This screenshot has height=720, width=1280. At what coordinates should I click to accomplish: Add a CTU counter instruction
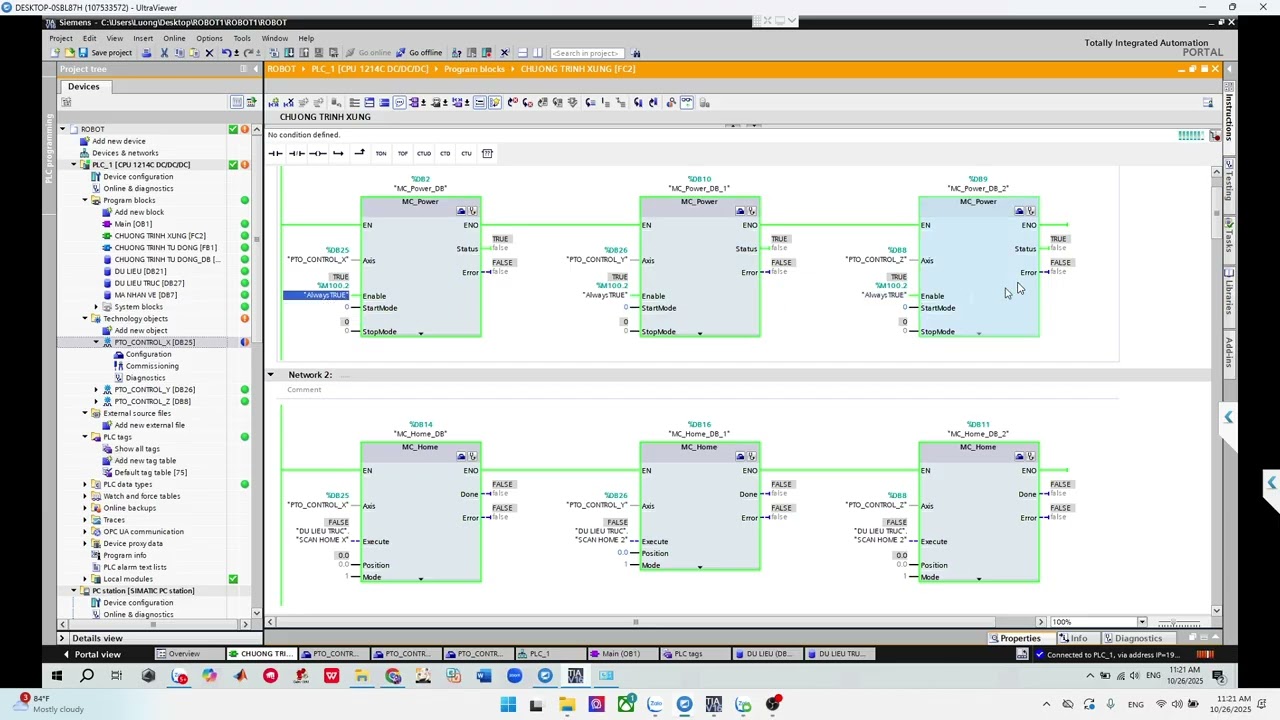coord(466,153)
